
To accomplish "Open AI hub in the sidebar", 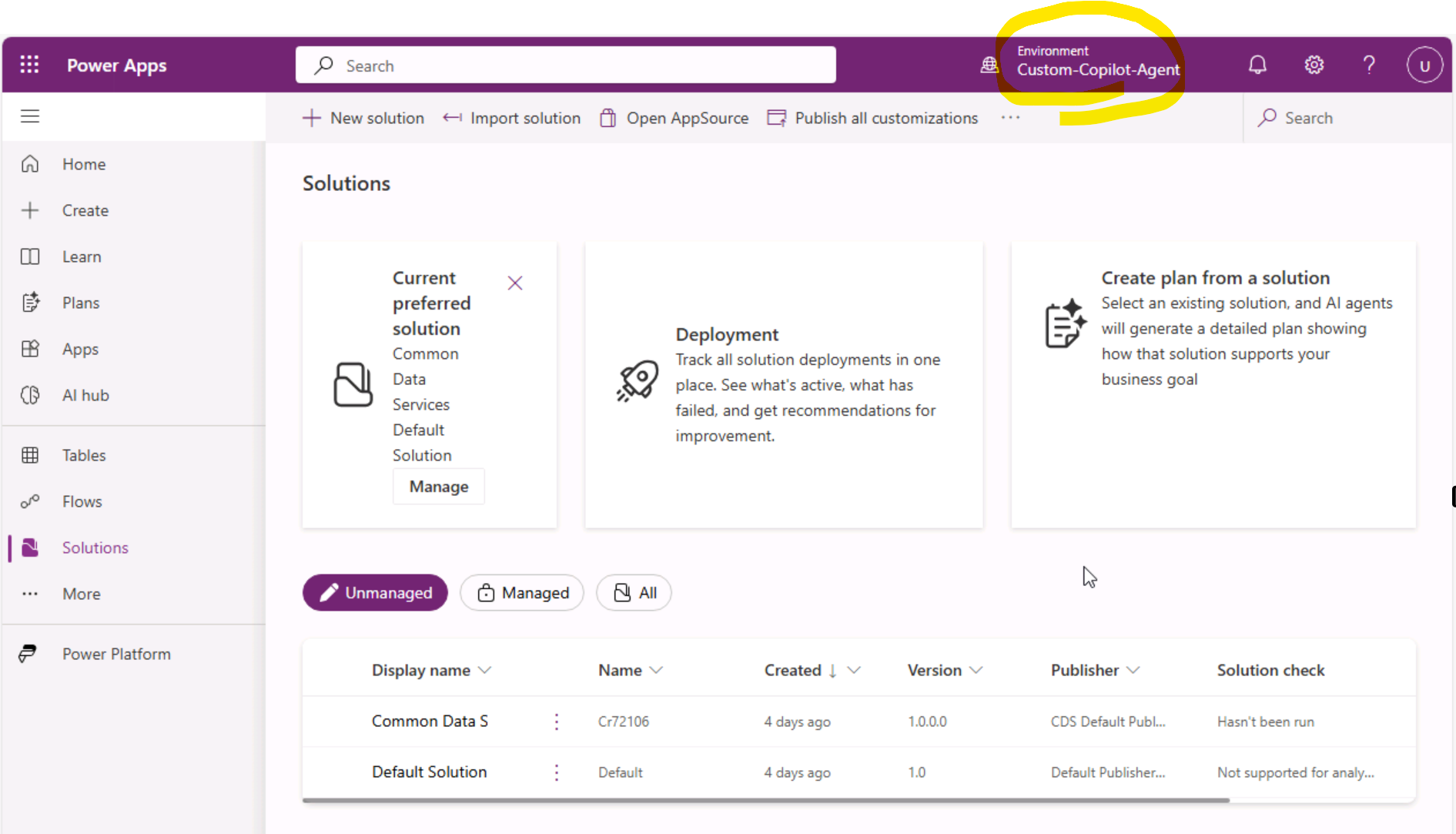I will [85, 395].
